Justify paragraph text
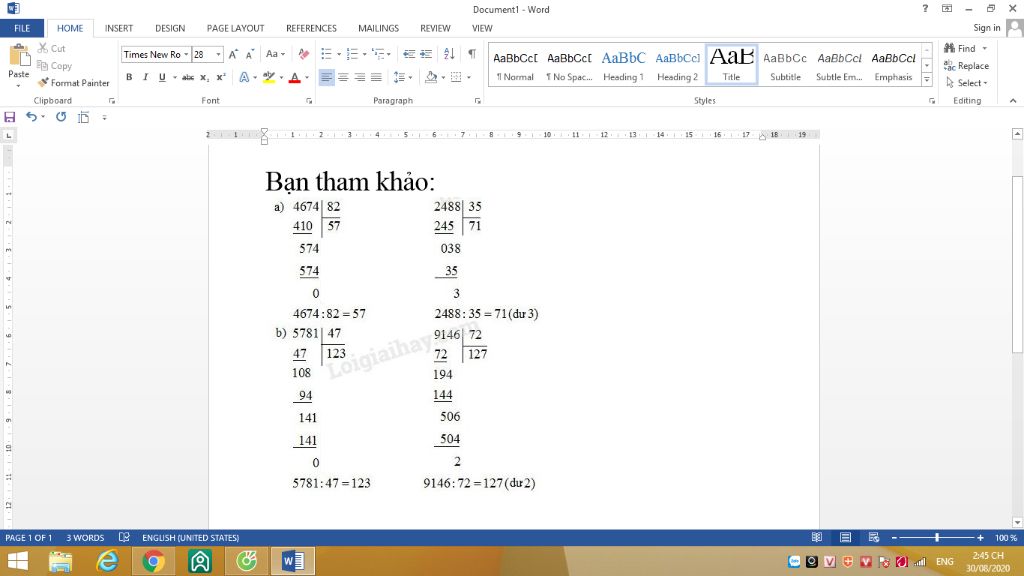 click(x=376, y=77)
